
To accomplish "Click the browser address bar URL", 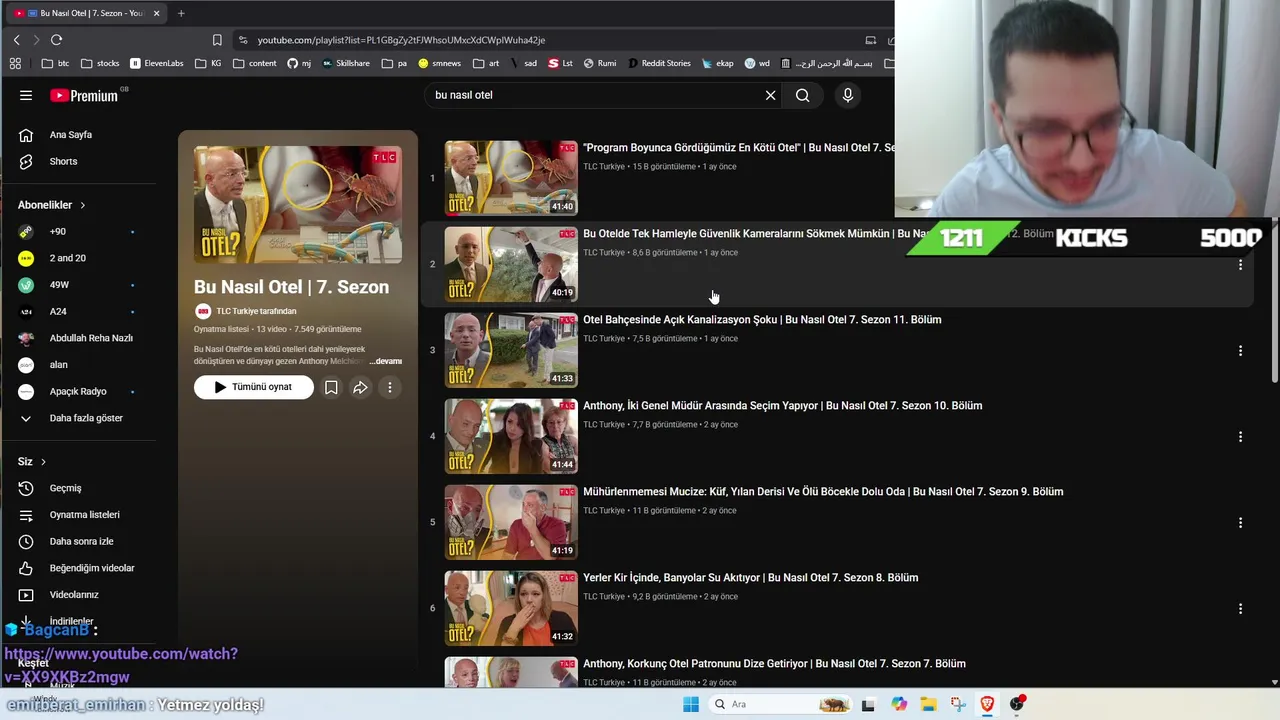I will pyautogui.click(x=401, y=40).
